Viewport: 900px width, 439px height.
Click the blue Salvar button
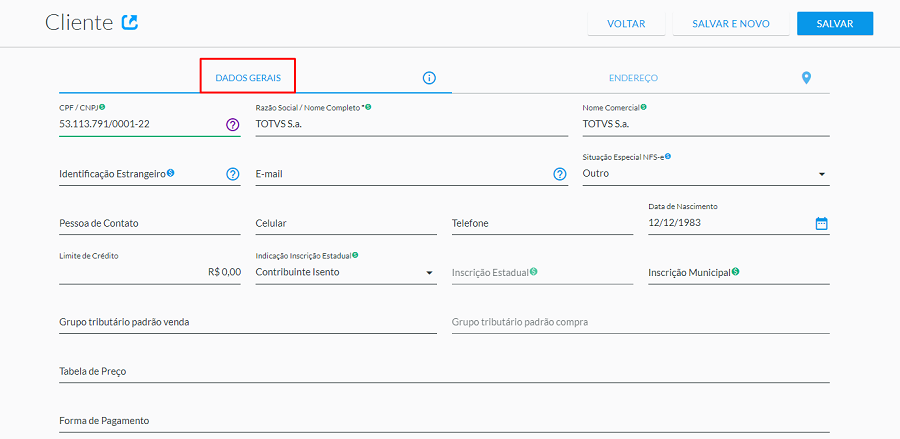click(x=835, y=24)
